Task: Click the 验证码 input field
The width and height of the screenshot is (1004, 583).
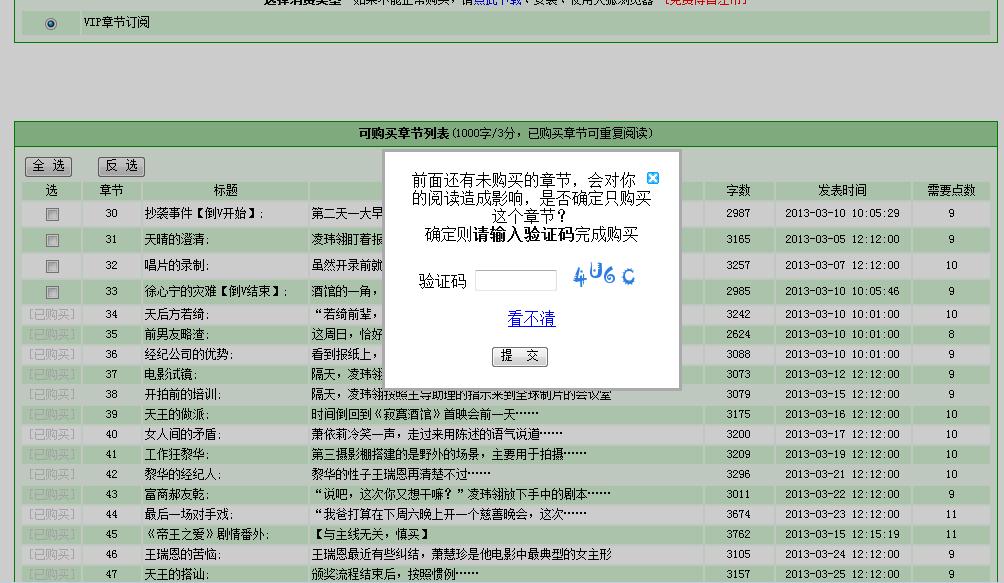Action: pos(515,281)
